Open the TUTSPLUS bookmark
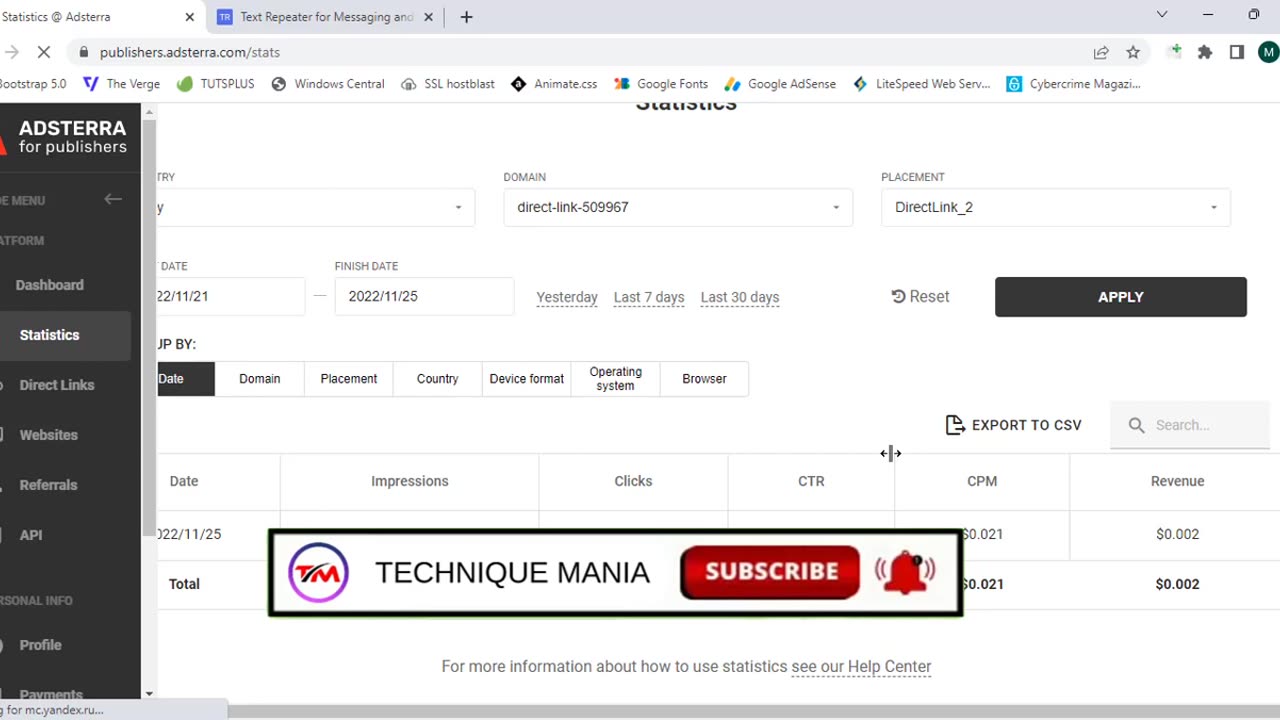 point(215,84)
